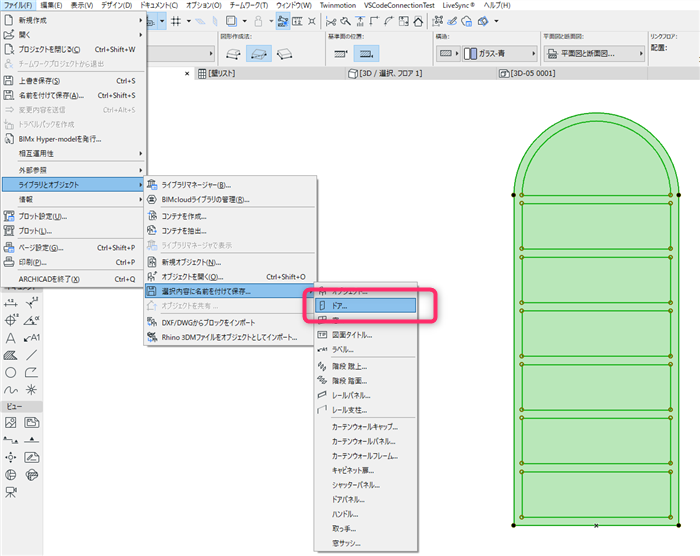This screenshot has height=556, width=700.
Task: Select the Spline tool
Action: click(11, 390)
